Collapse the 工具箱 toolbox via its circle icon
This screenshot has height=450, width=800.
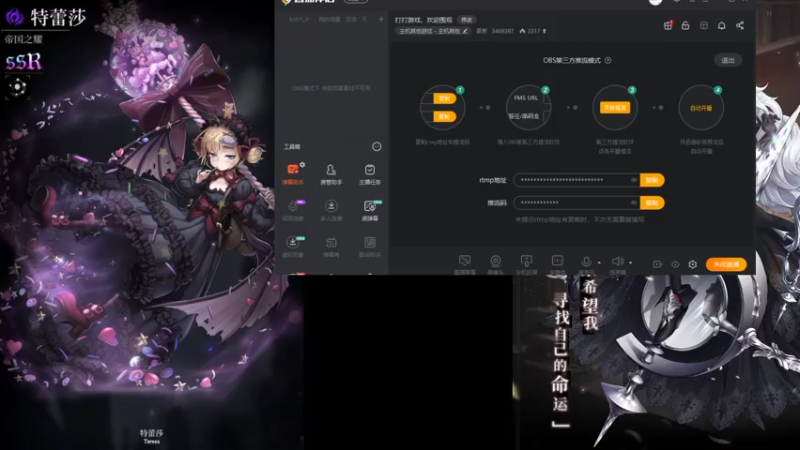377,146
